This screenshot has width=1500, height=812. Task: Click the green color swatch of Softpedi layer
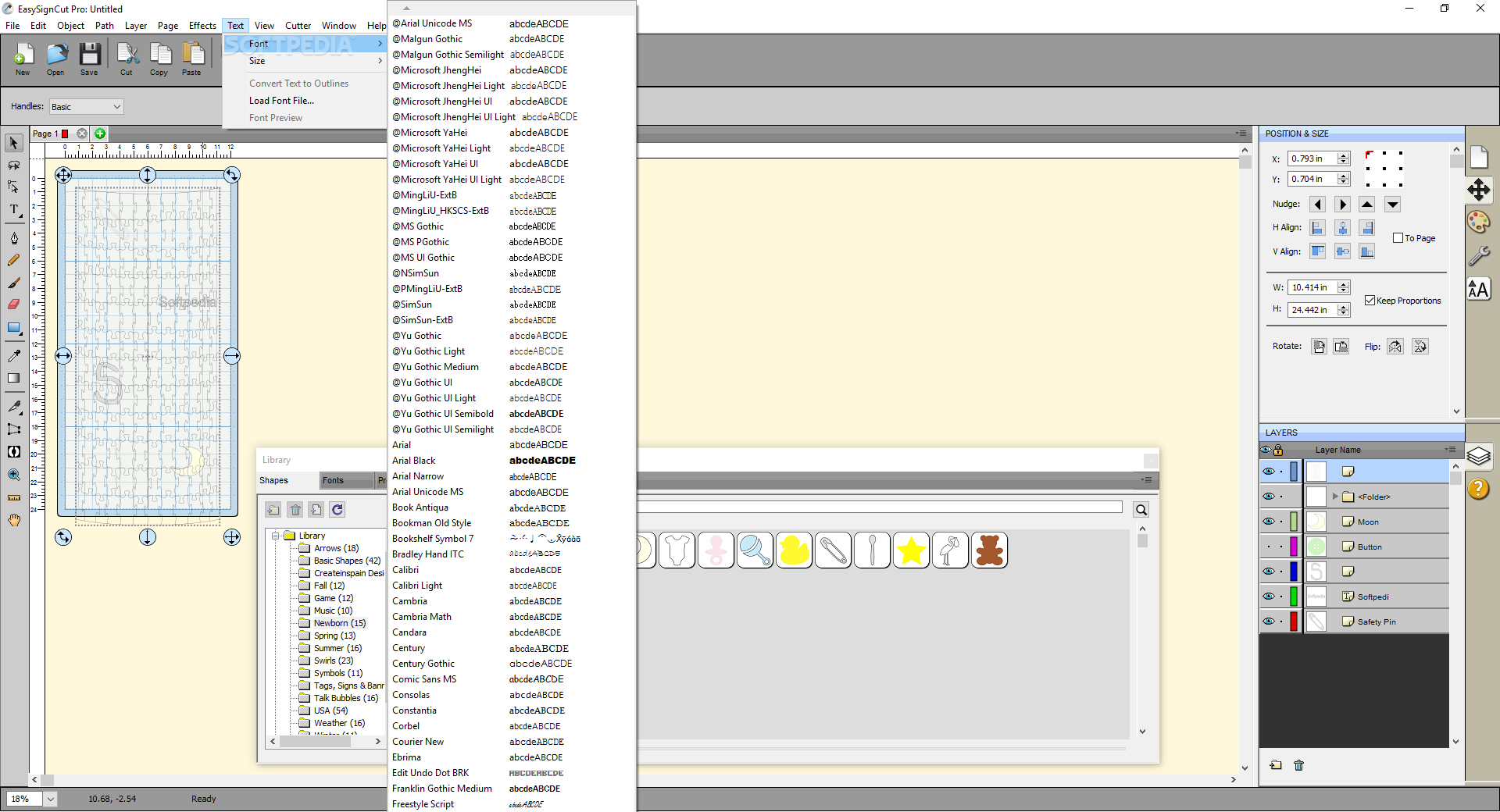point(1294,597)
